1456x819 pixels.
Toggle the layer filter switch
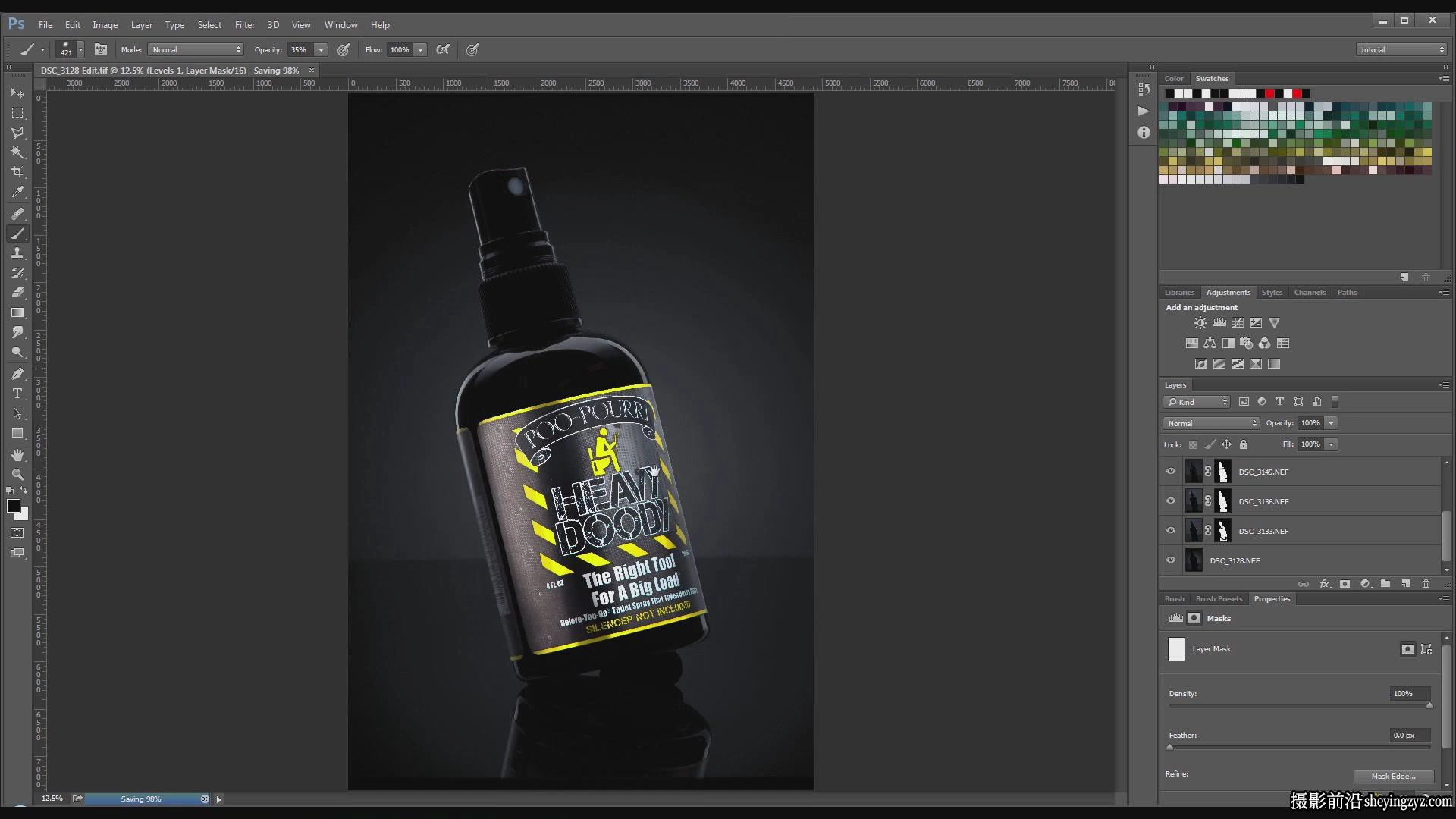click(x=1335, y=402)
